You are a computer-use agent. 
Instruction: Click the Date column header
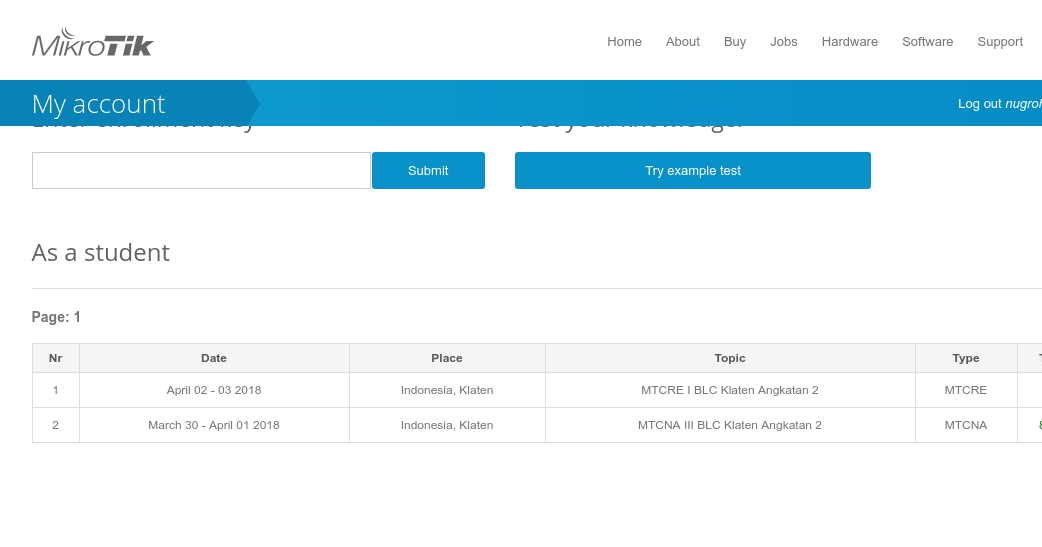214,358
